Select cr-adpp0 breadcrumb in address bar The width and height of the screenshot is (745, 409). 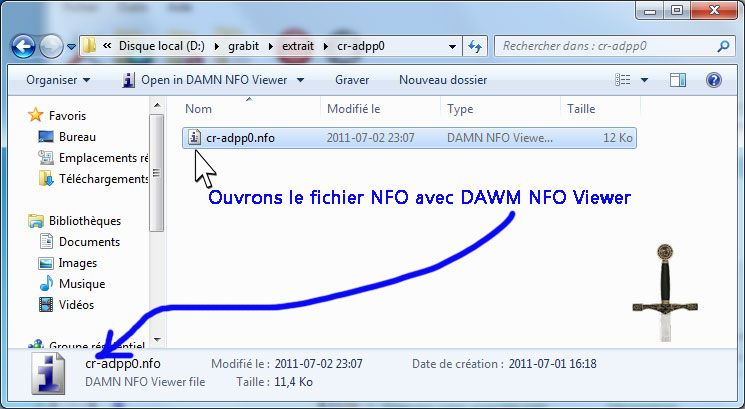pyautogui.click(x=361, y=46)
